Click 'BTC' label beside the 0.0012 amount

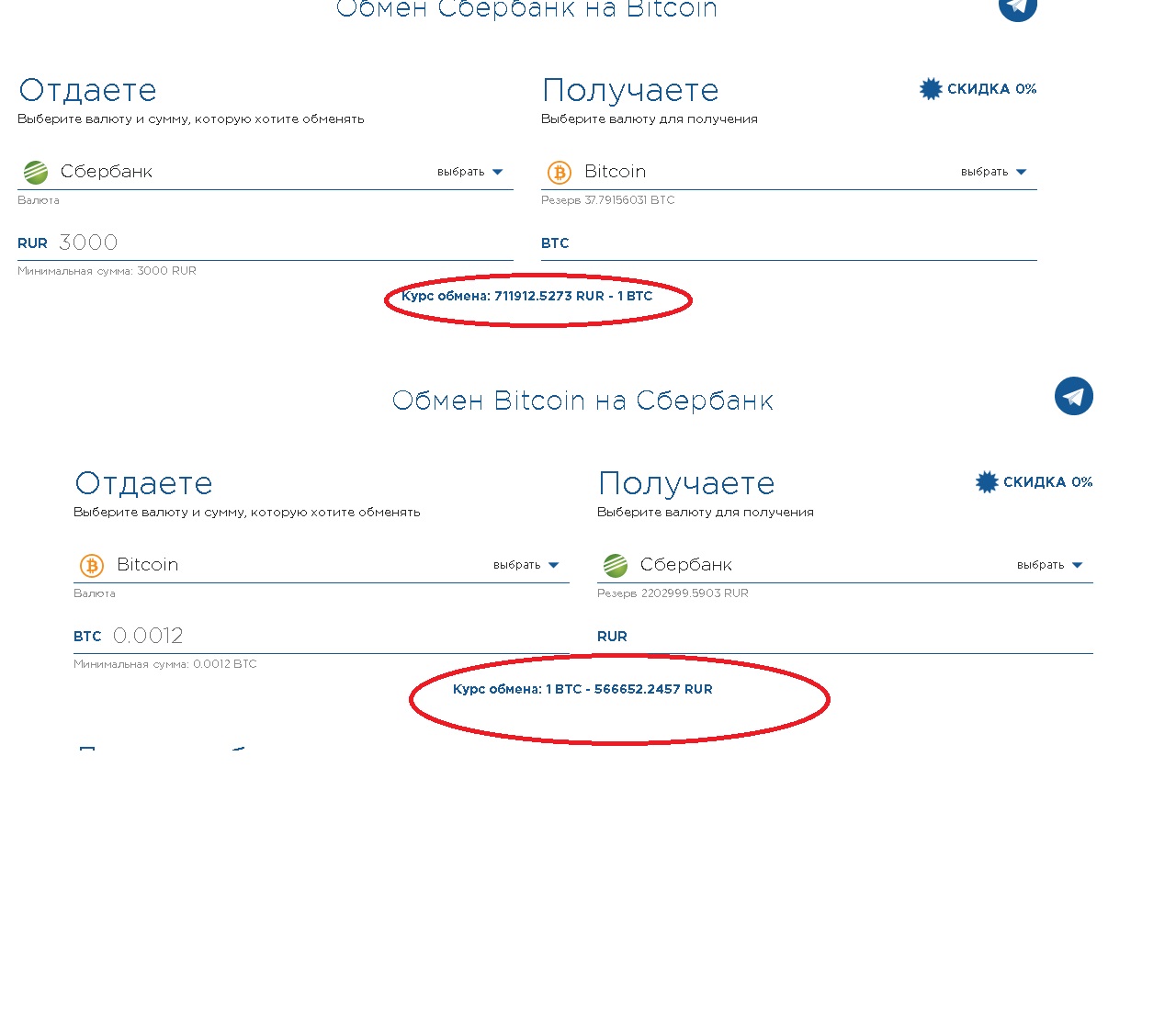87,637
